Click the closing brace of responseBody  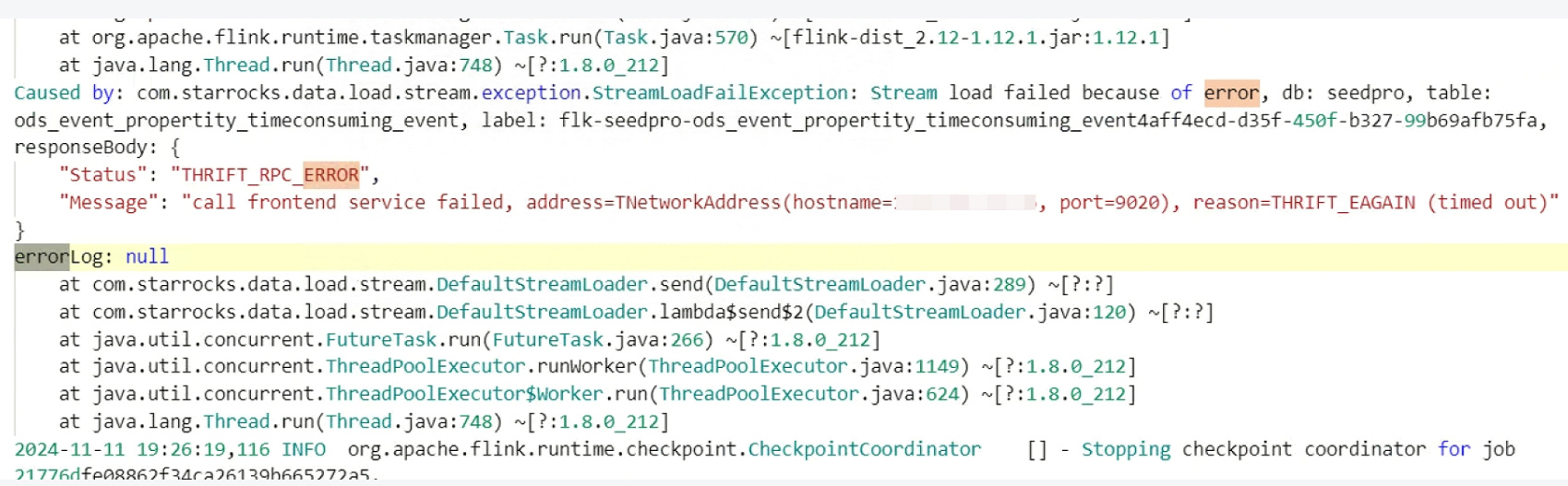tap(19, 230)
